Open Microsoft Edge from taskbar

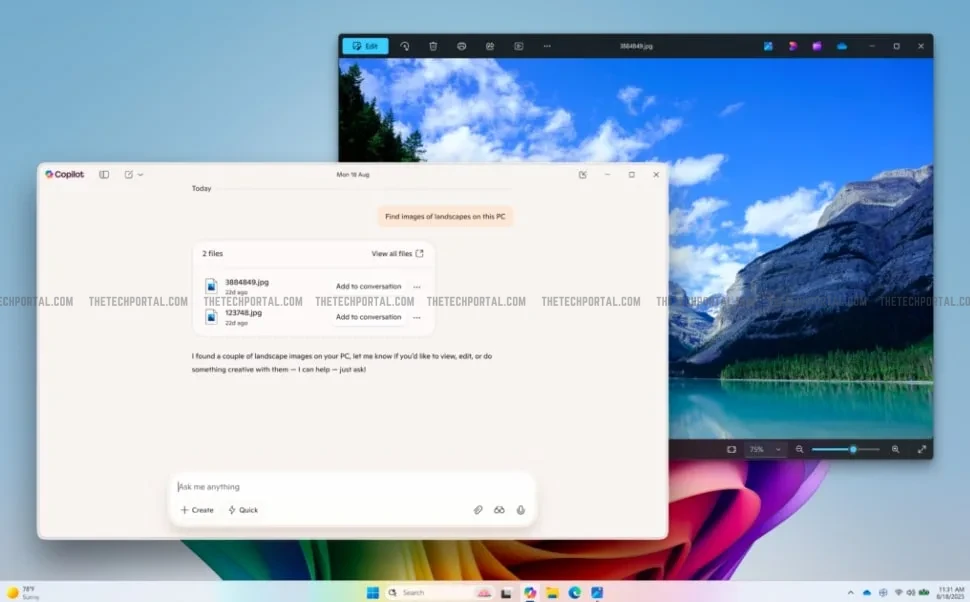575,593
